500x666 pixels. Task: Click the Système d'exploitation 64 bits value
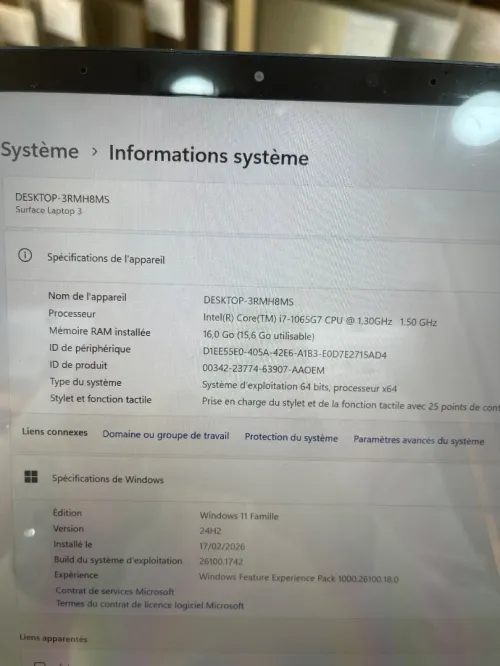(x=299, y=387)
